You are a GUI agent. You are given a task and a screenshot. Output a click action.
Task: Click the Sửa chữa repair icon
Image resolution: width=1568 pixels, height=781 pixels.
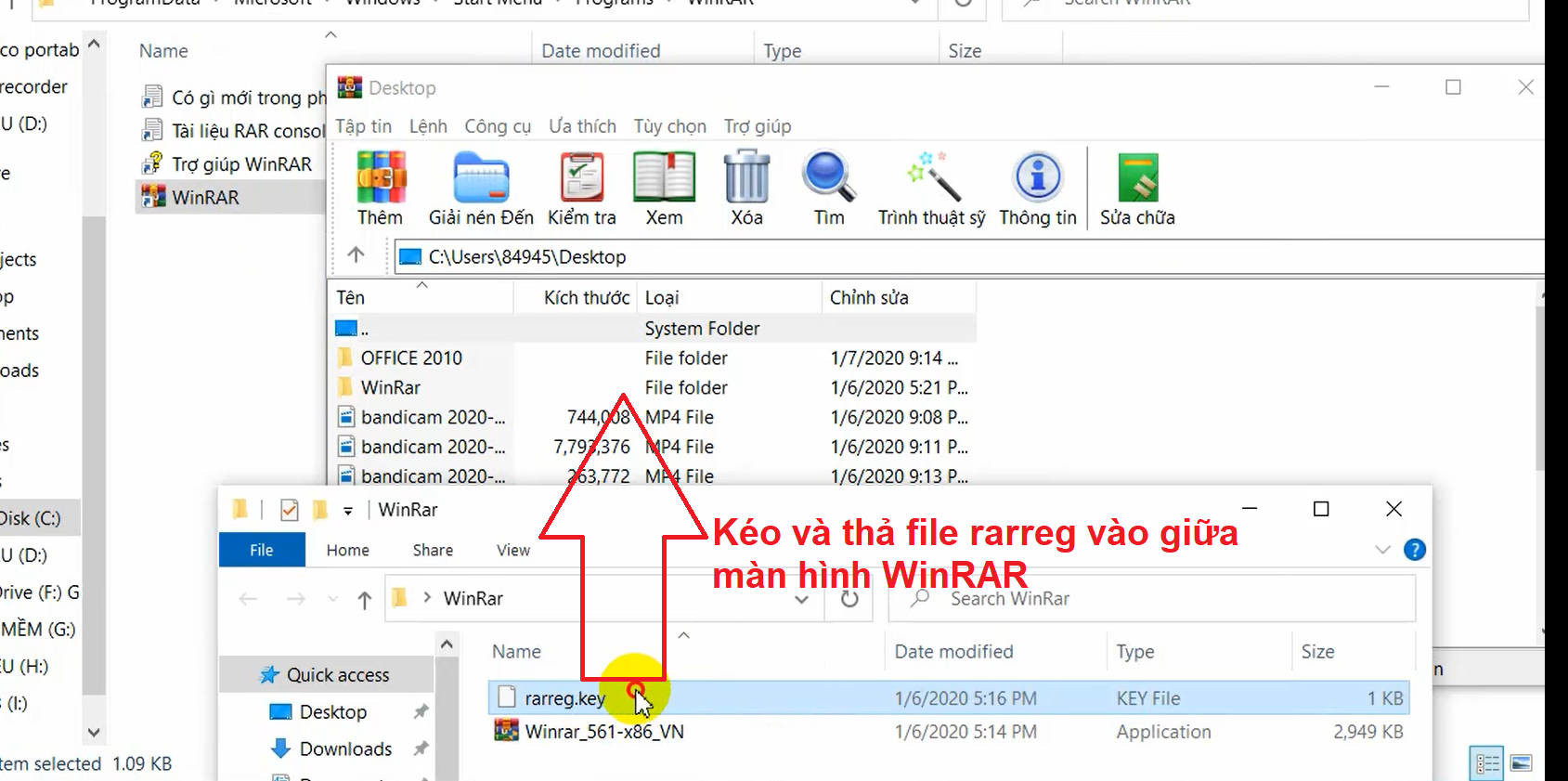pyautogui.click(x=1138, y=177)
